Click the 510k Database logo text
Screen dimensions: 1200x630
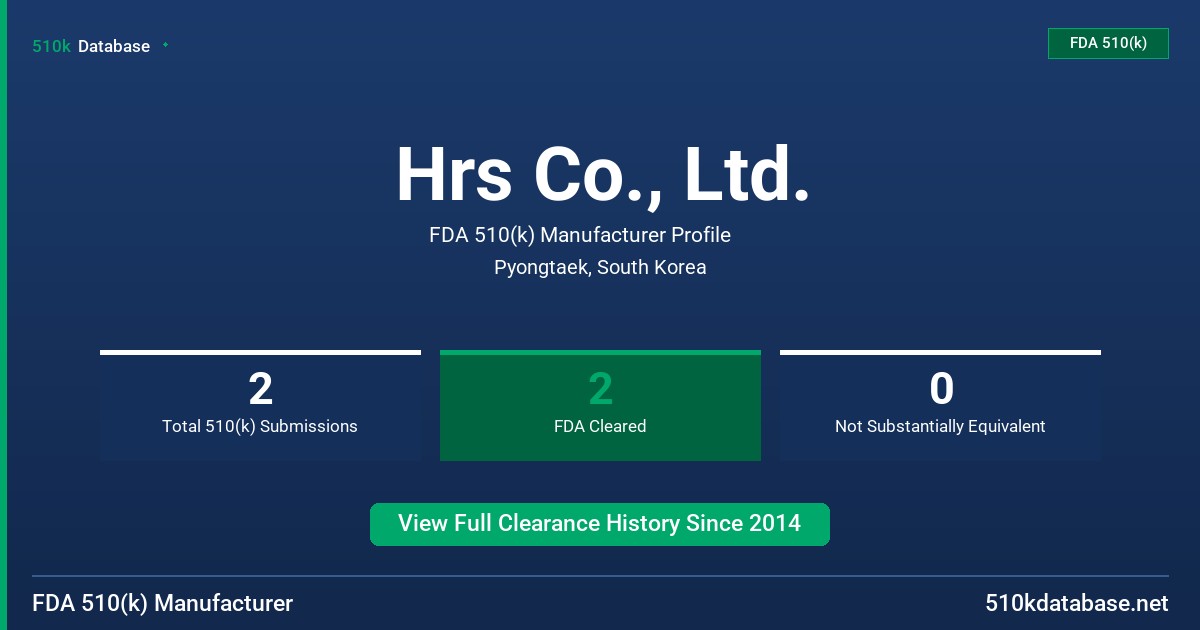pos(91,46)
